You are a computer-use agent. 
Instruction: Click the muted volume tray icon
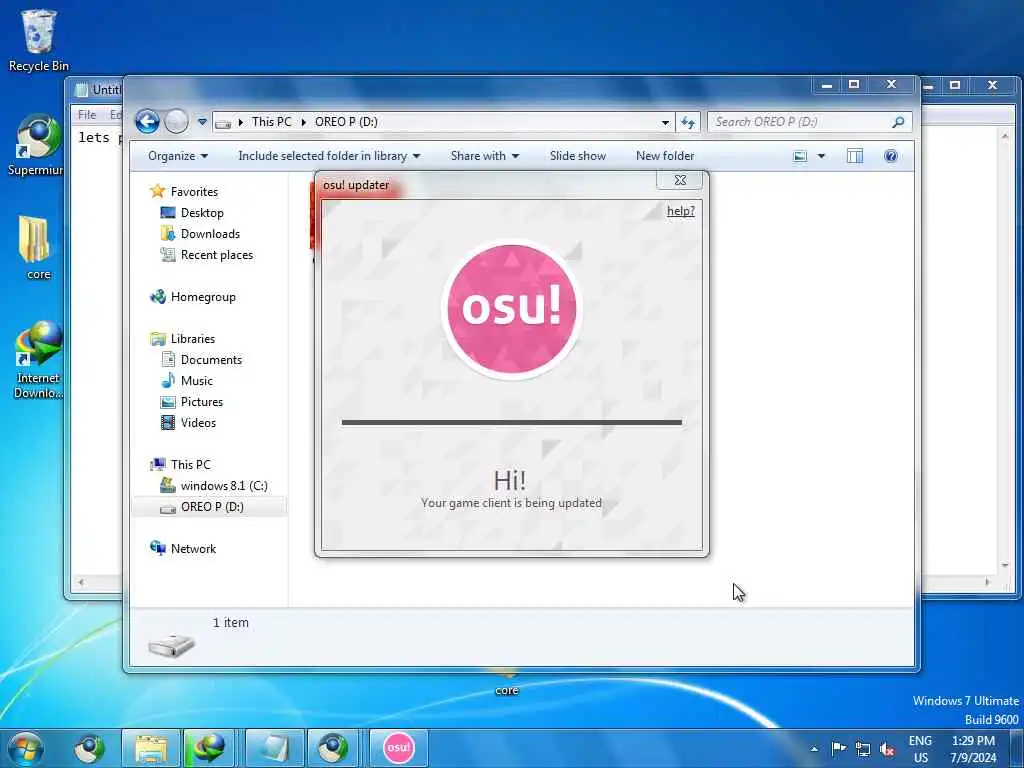[887, 749]
